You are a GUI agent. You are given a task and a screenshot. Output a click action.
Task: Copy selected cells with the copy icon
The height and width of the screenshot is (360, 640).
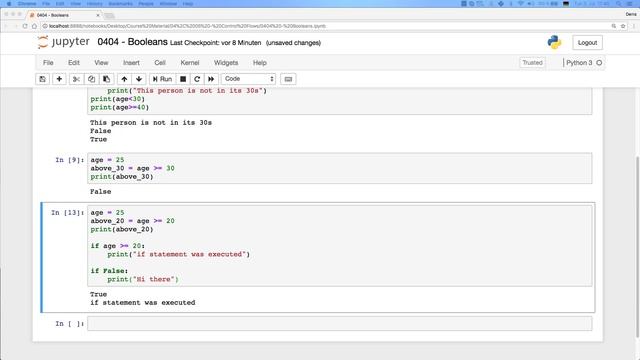[x=91, y=79]
